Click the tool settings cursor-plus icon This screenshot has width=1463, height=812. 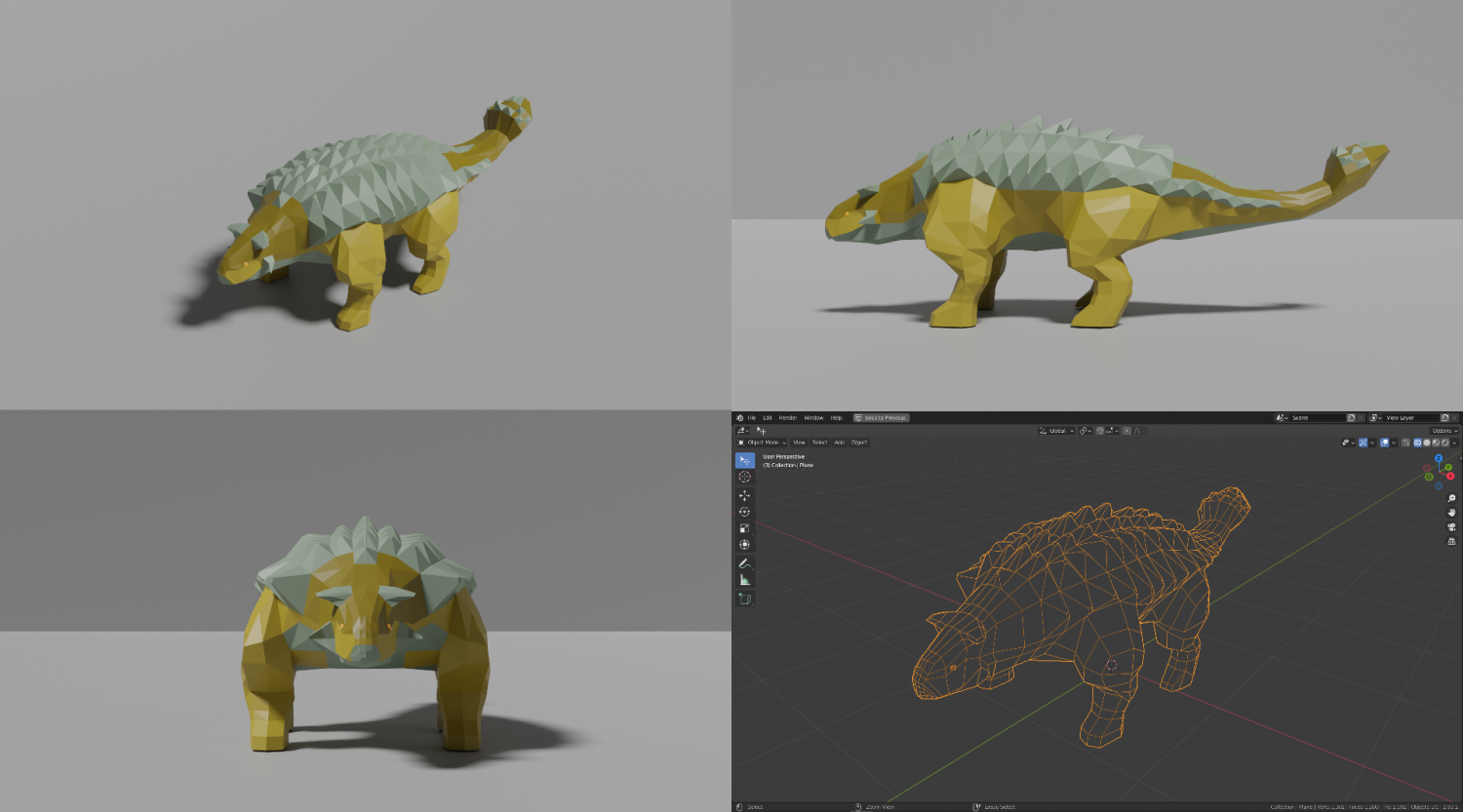click(x=762, y=431)
